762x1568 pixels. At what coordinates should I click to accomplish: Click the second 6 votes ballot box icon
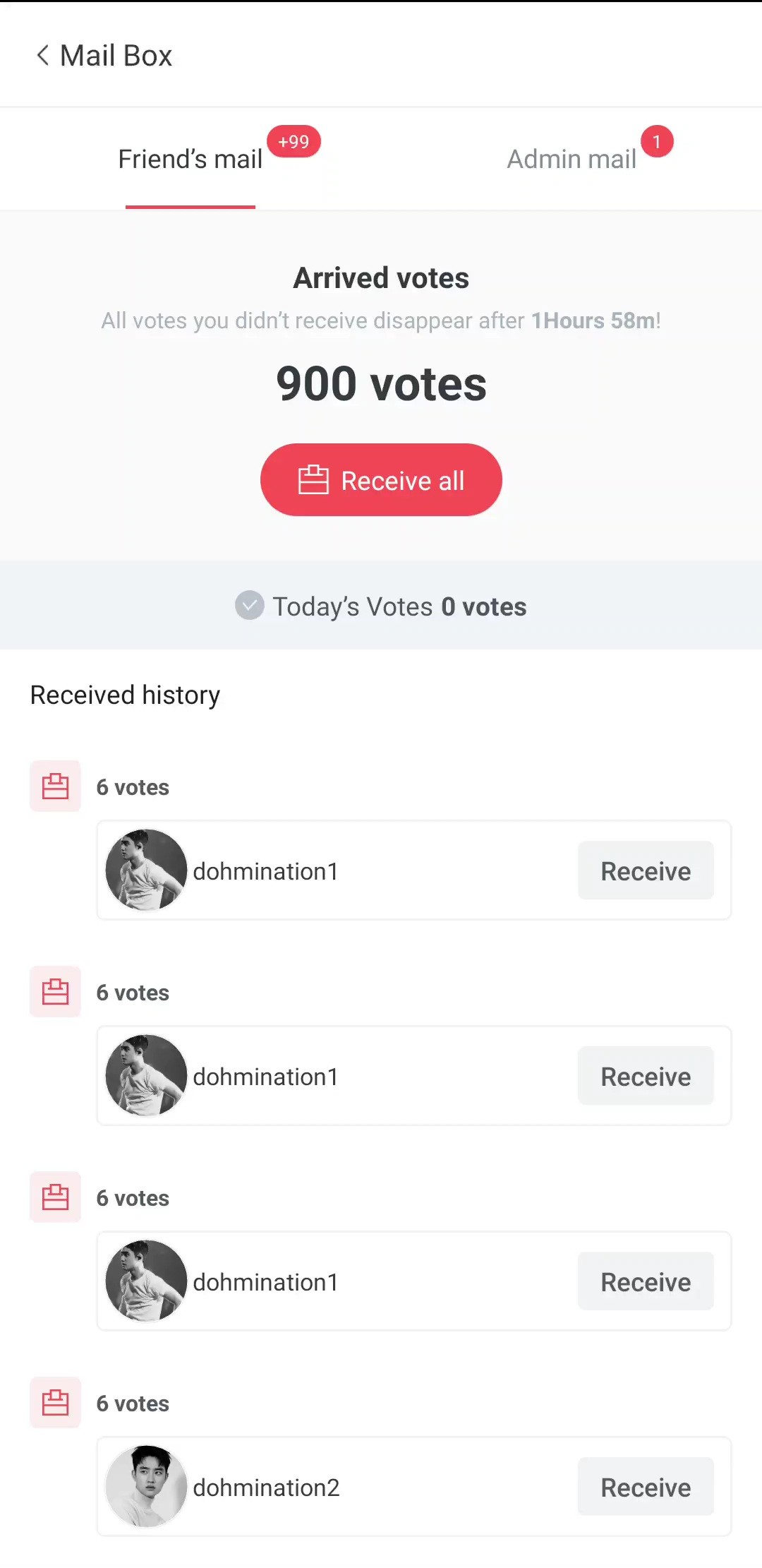coord(55,991)
